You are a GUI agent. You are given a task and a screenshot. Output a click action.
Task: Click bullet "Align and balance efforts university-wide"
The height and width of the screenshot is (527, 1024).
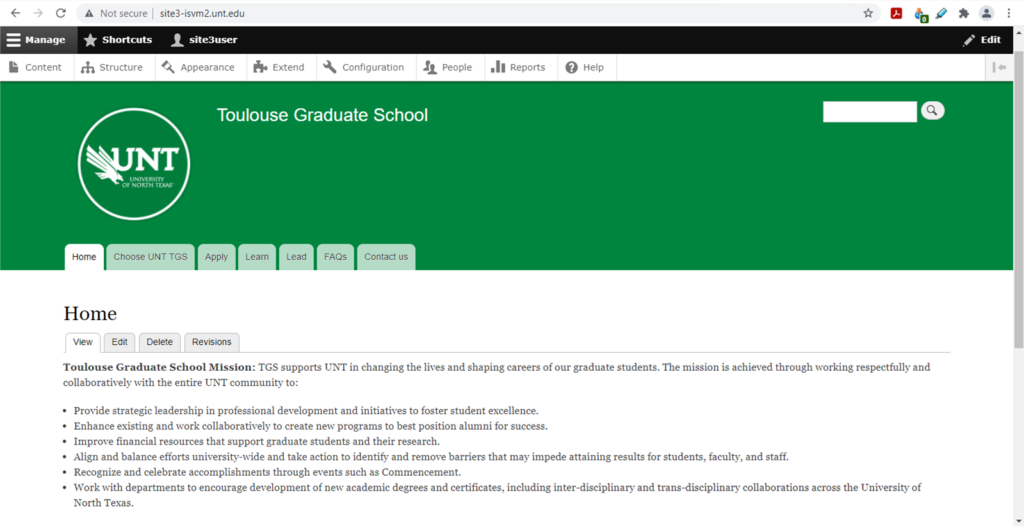[431, 457]
